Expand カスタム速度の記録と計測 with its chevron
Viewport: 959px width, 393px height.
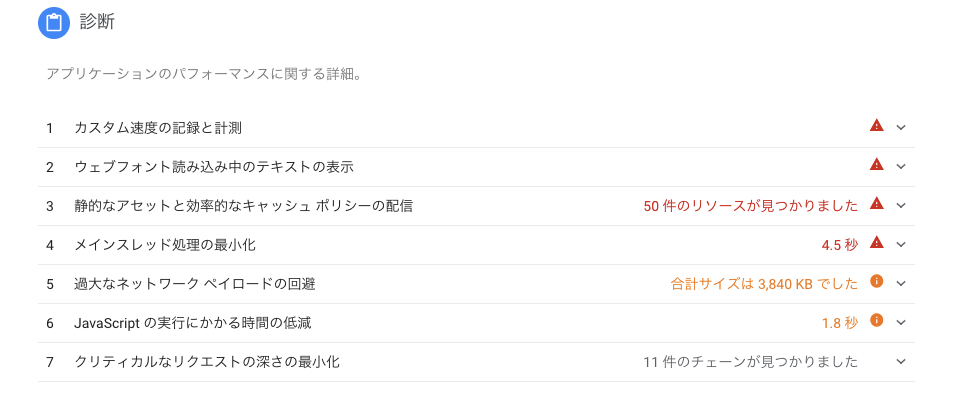click(x=900, y=128)
